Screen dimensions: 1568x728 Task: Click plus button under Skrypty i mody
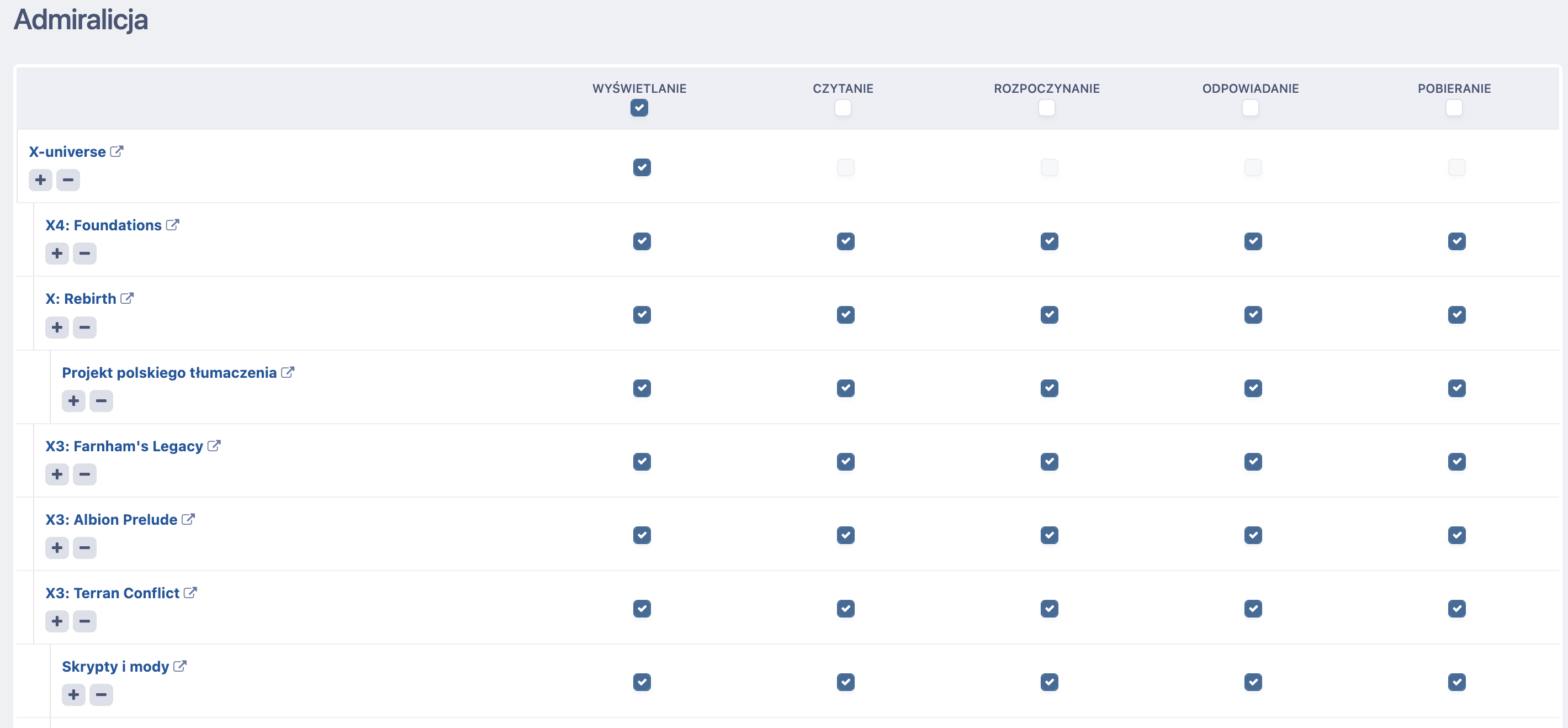(73, 694)
